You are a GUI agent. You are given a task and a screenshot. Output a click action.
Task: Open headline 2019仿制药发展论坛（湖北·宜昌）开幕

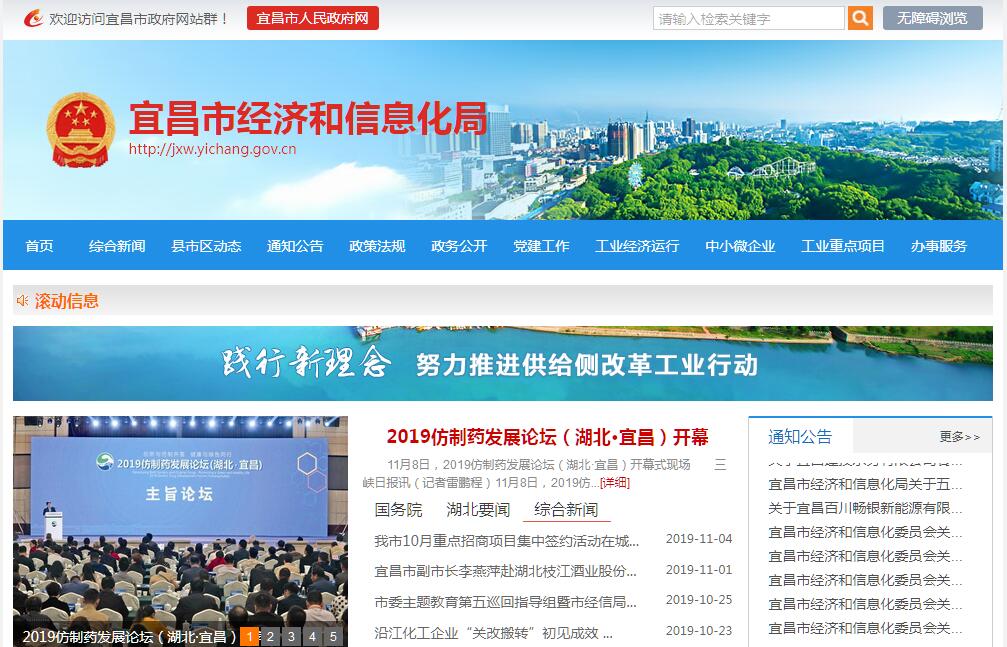547,437
